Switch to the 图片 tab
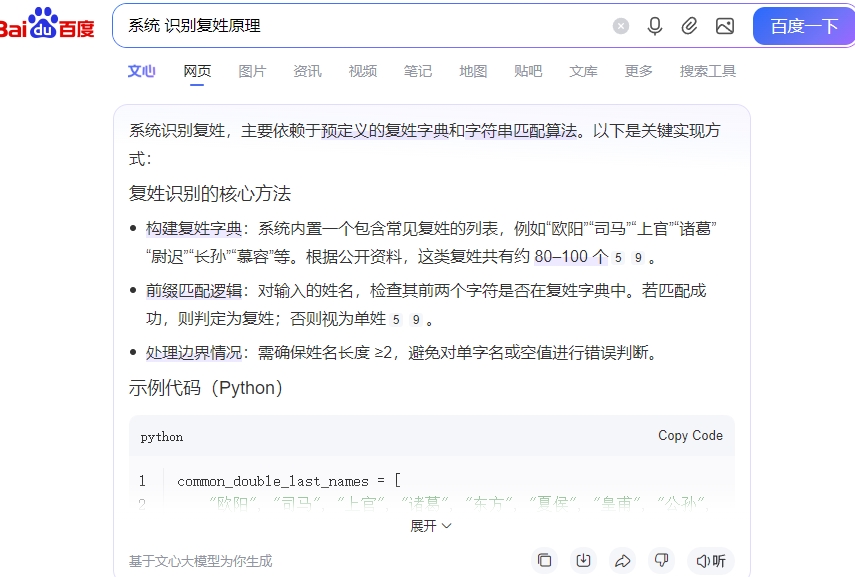855x577 pixels. click(252, 71)
